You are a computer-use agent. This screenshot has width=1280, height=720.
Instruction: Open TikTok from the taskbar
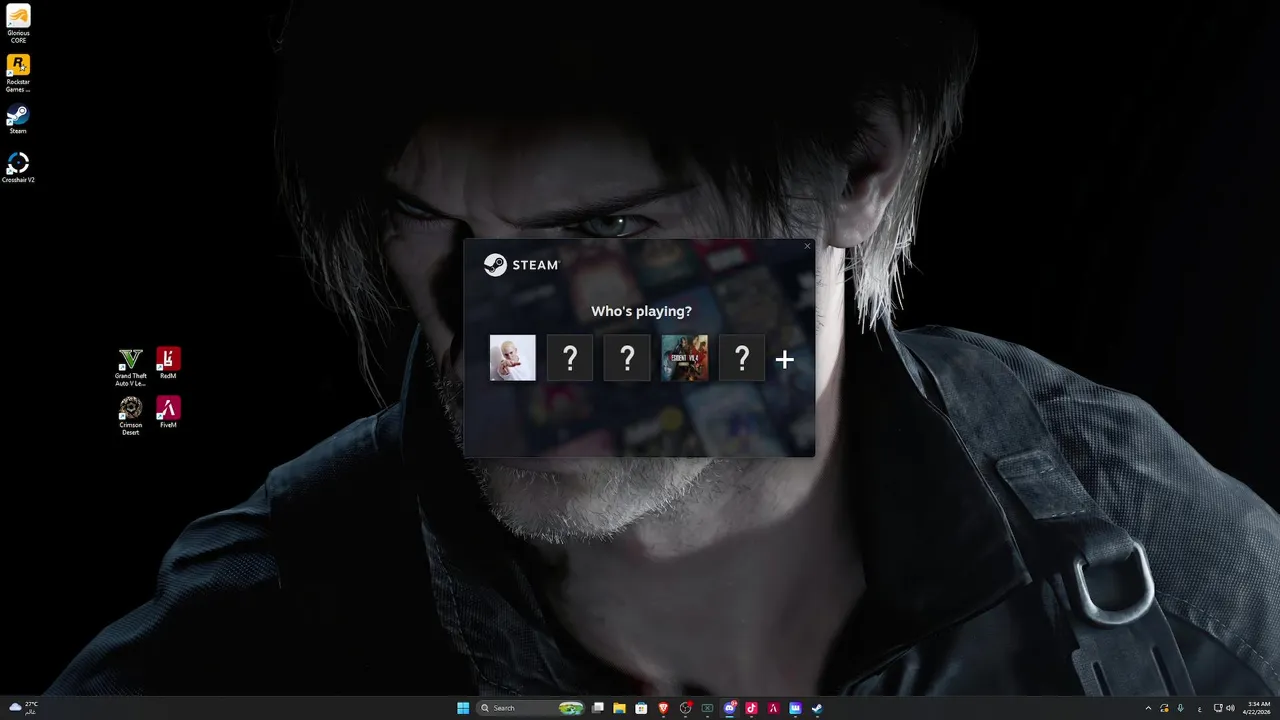pyautogui.click(x=751, y=708)
